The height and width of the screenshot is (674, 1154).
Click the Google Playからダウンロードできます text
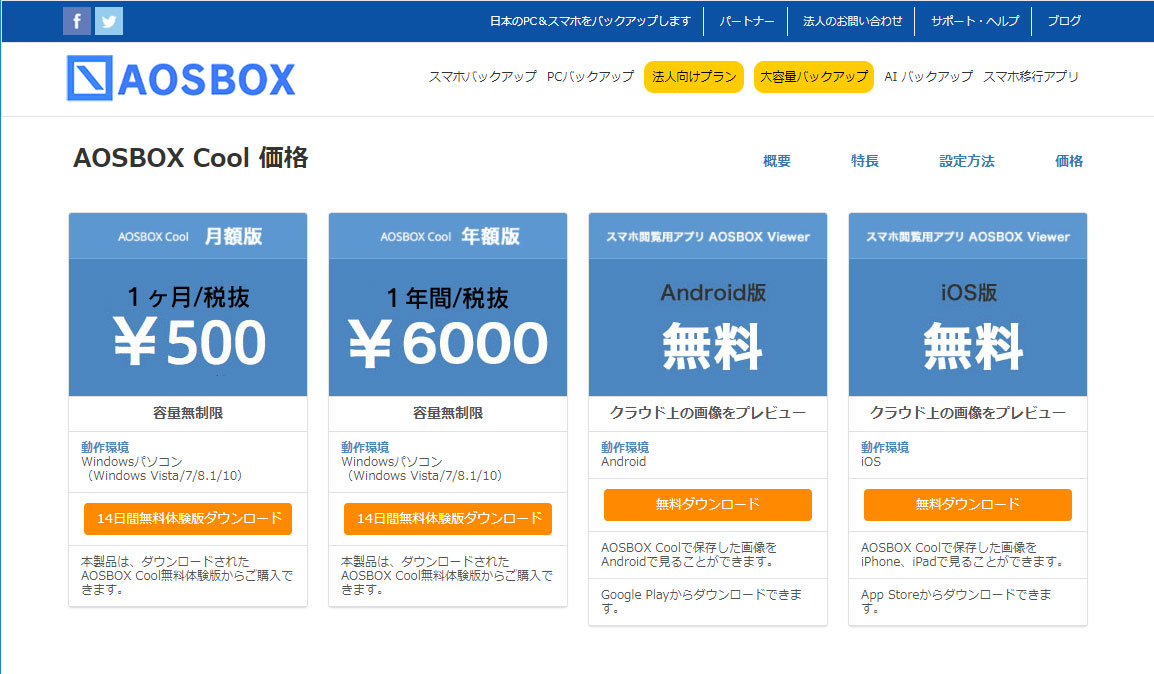click(701, 601)
